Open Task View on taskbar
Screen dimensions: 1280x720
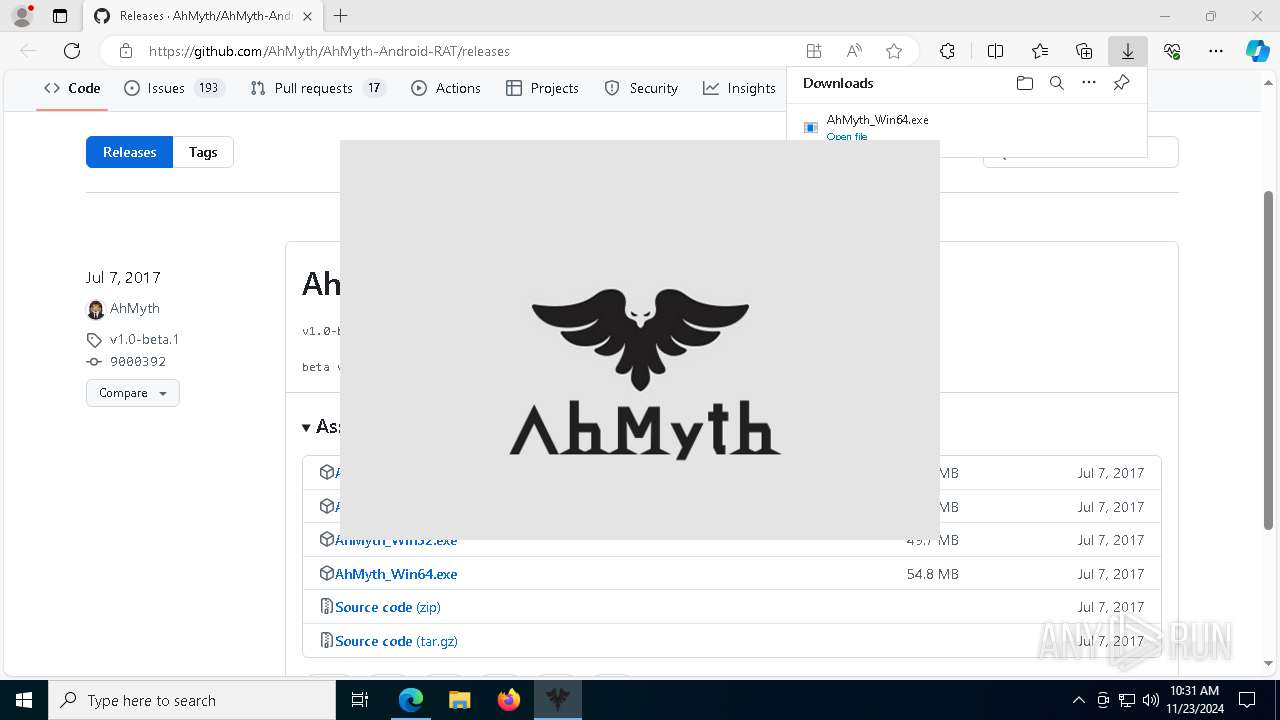[x=360, y=700]
